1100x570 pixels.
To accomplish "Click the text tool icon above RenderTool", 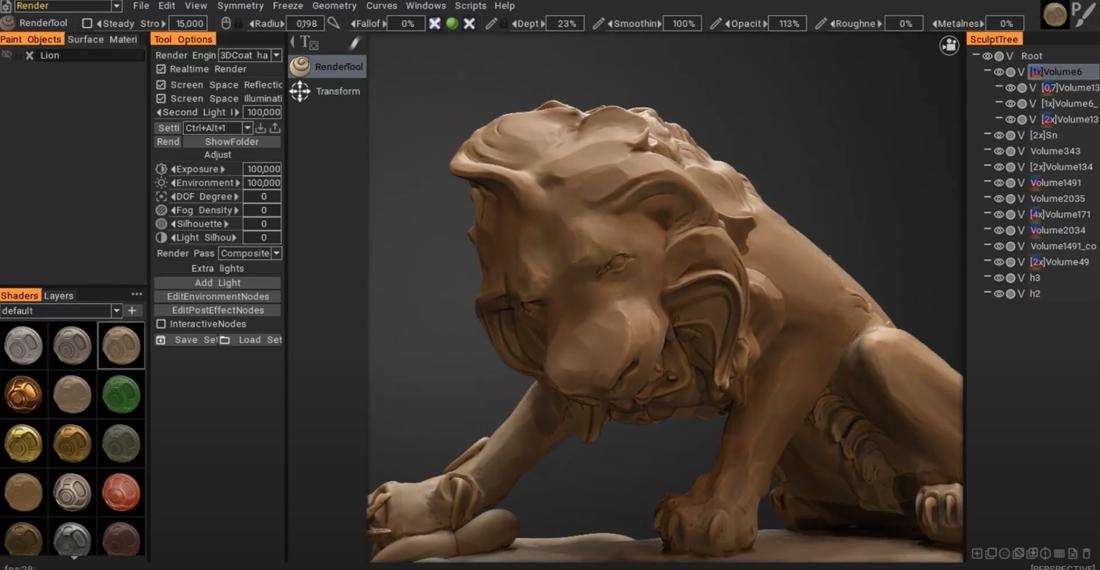I will pyautogui.click(x=308, y=42).
